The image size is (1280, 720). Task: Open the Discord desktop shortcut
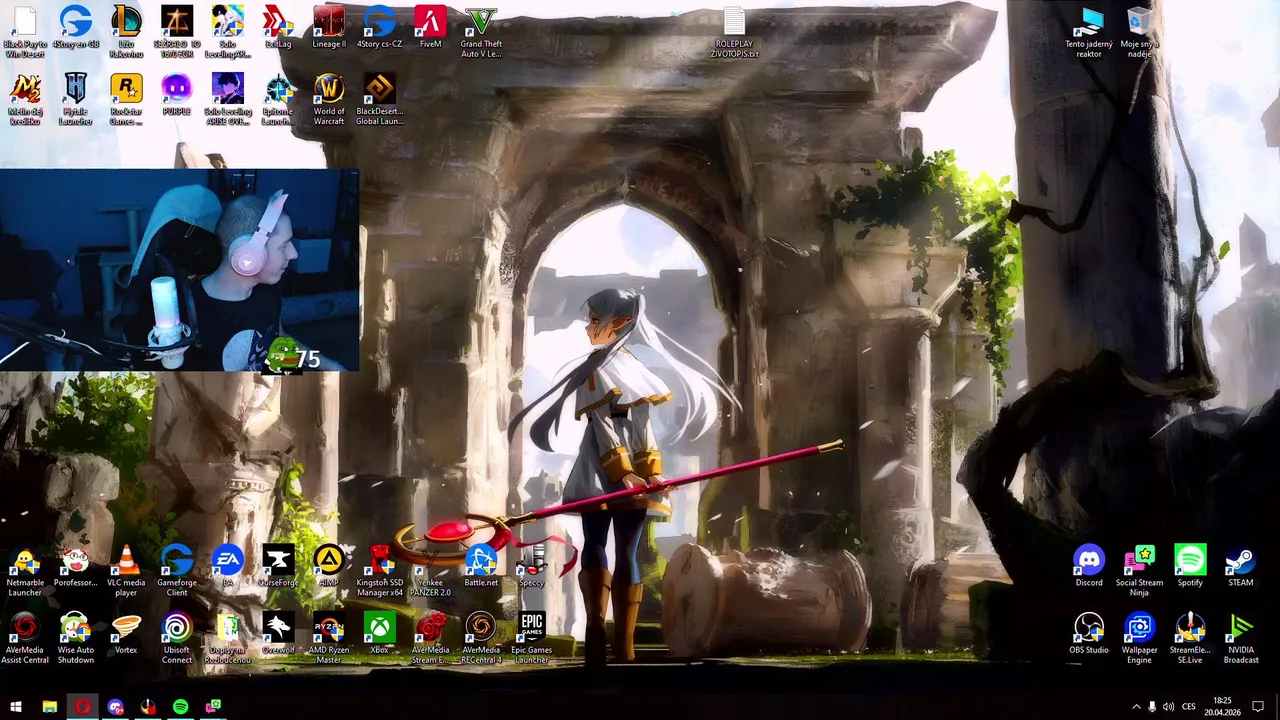tap(1089, 567)
